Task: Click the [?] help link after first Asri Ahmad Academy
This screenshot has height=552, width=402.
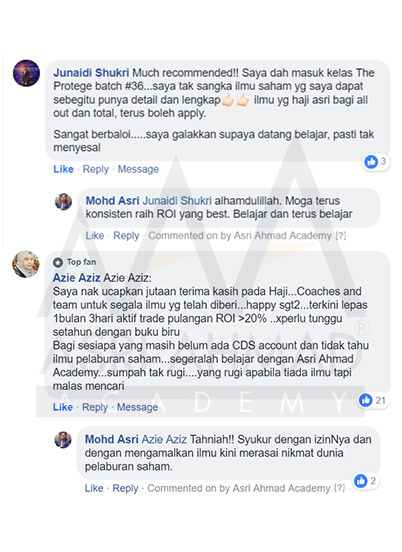Action: click(340, 236)
